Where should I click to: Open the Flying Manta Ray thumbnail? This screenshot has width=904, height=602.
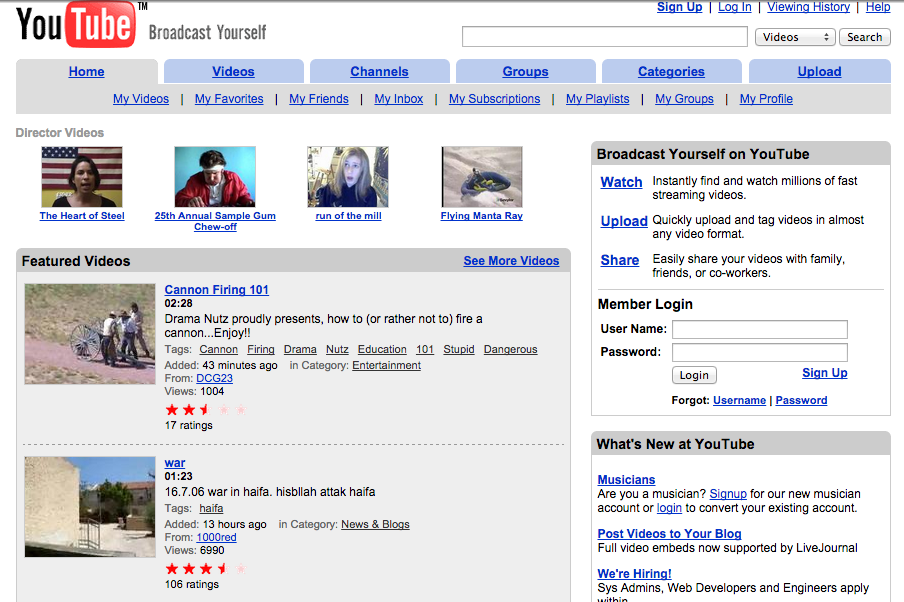click(x=482, y=177)
